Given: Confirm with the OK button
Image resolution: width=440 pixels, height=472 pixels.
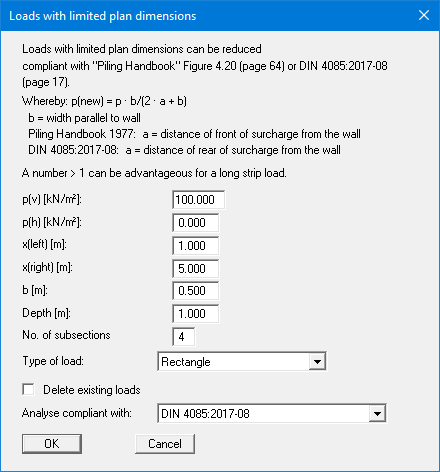Looking at the screenshot, I should coord(52,444).
